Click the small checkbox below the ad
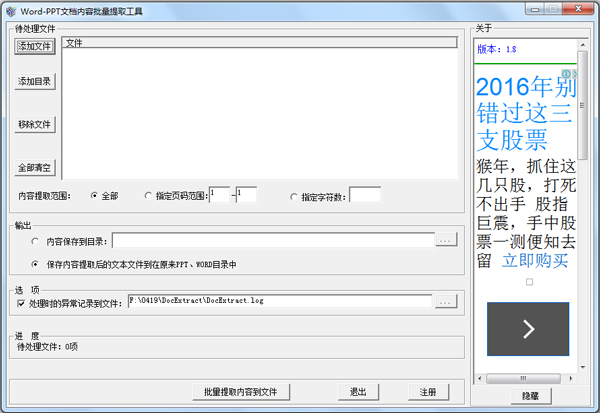Image resolution: width=600 pixels, height=413 pixels. pyautogui.click(x=529, y=282)
